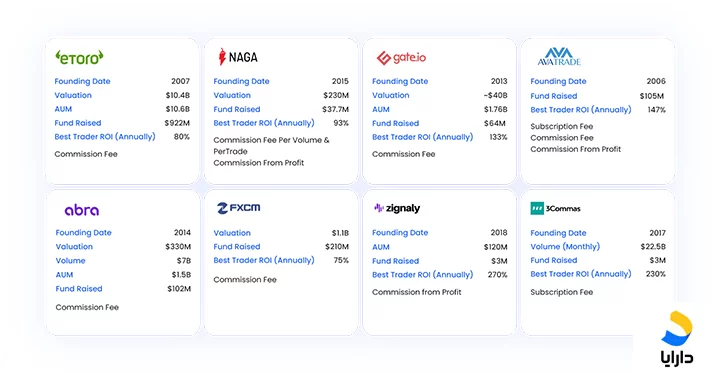Click the zignaly logo
720x376 pixels.
[x=397, y=208]
